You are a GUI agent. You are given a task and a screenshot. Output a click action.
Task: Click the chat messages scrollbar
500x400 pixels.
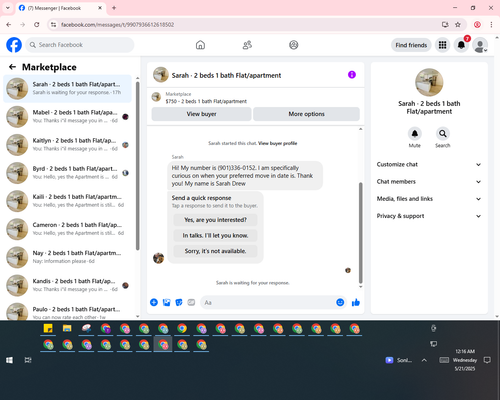[360, 233]
